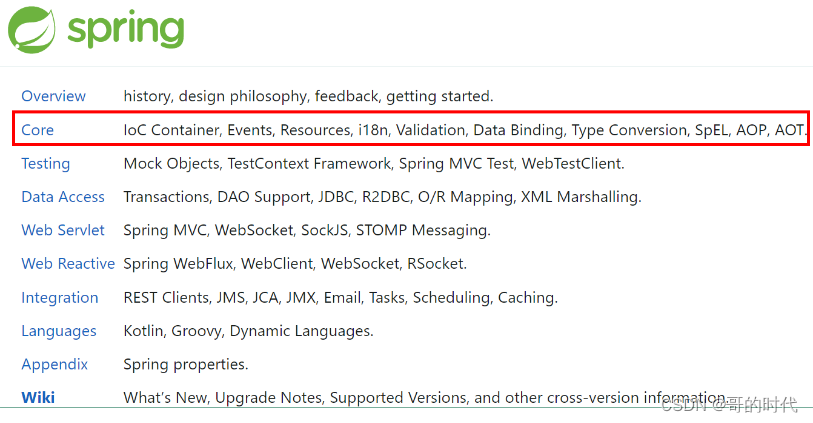The width and height of the screenshot is (813, 423).
Task: Open the bold Wiki link
Action: coord(38,397)
